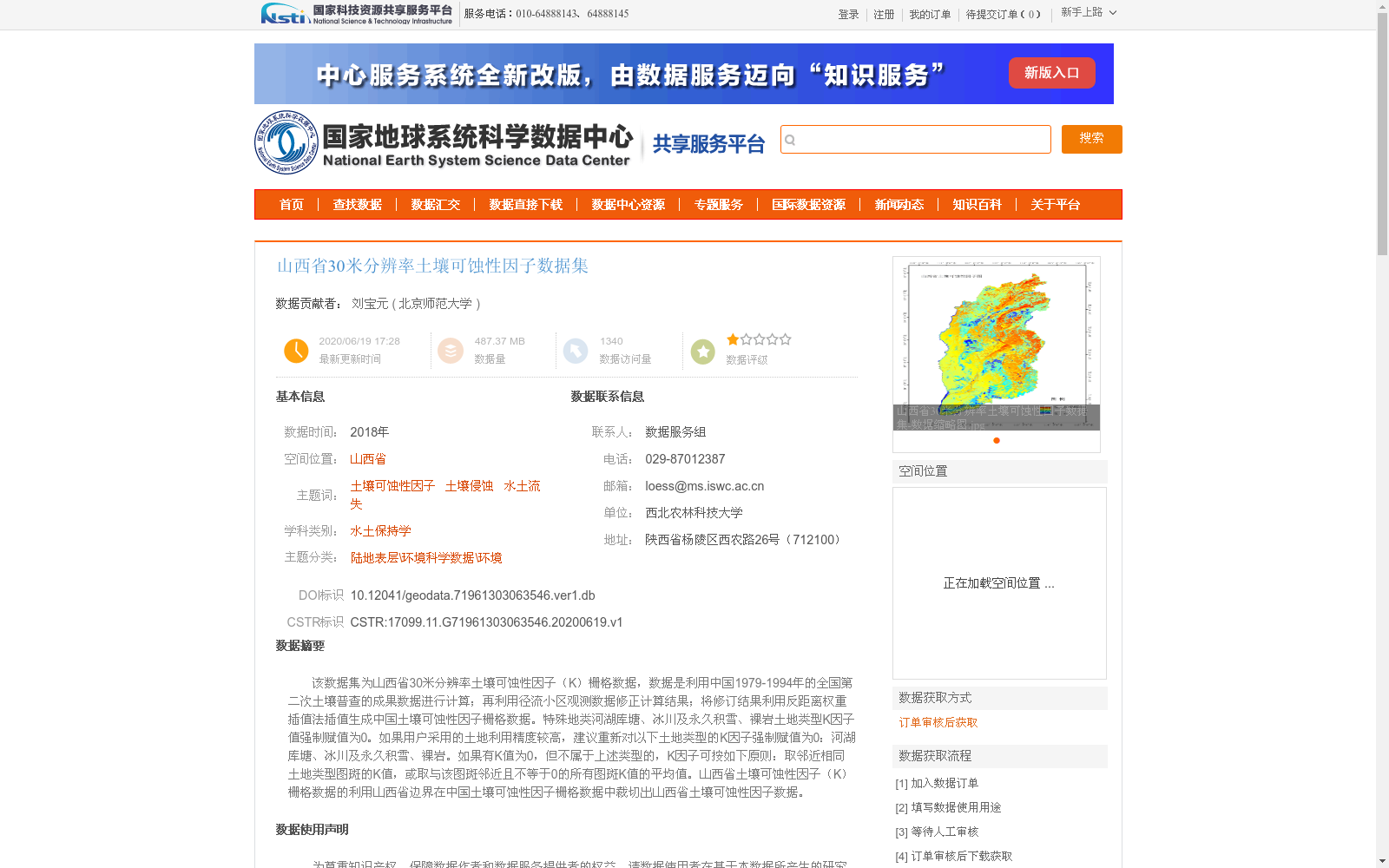
Task: Click the CSTR identifier value text
Action: tap(486, 622)
